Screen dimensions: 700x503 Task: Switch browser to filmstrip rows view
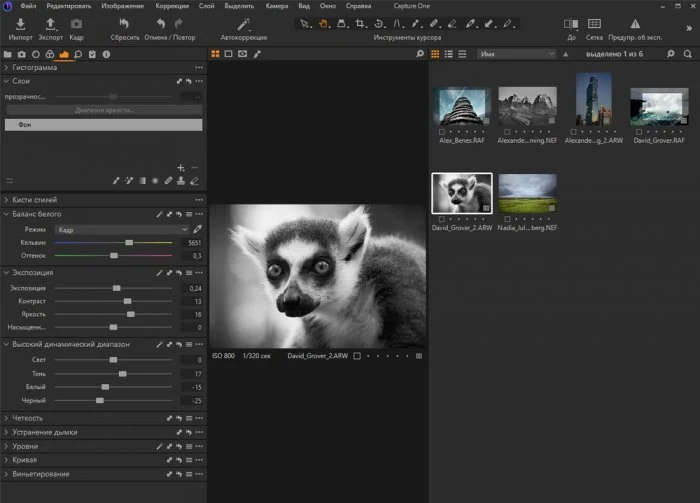[x=462, y=54]
